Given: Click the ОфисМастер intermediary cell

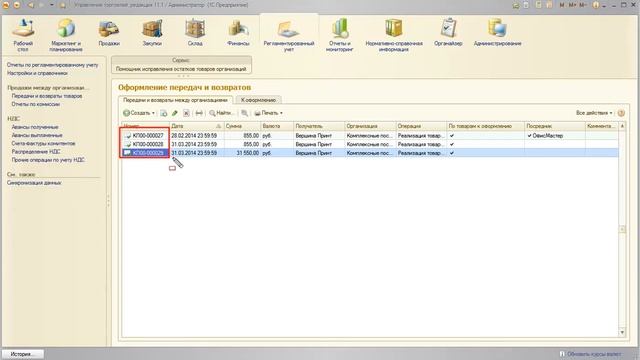Looking at the screenshot, I should pos(554,136).
